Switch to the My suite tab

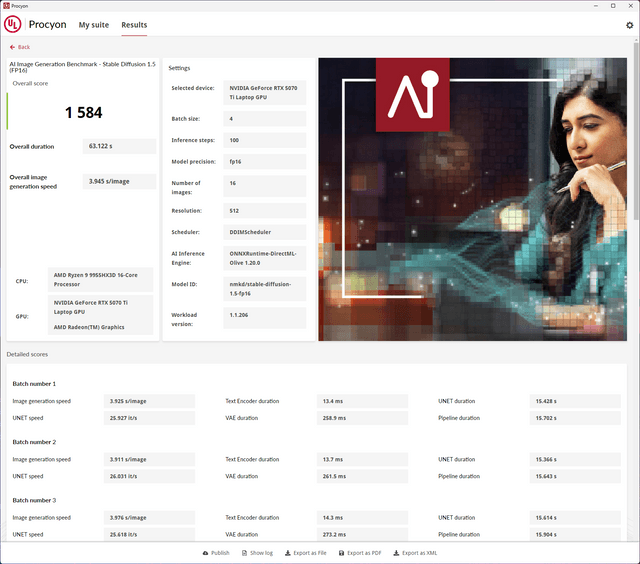pyautogui.click(x=93, y=25)
